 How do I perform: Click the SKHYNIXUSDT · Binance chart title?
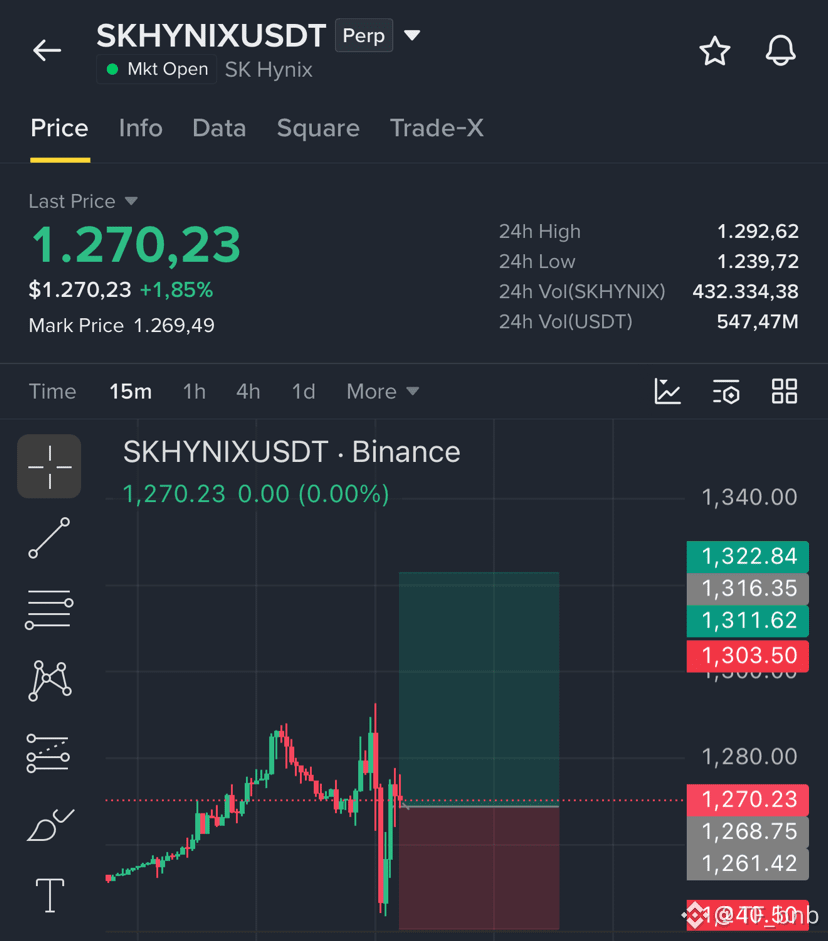tap(292, 452)
